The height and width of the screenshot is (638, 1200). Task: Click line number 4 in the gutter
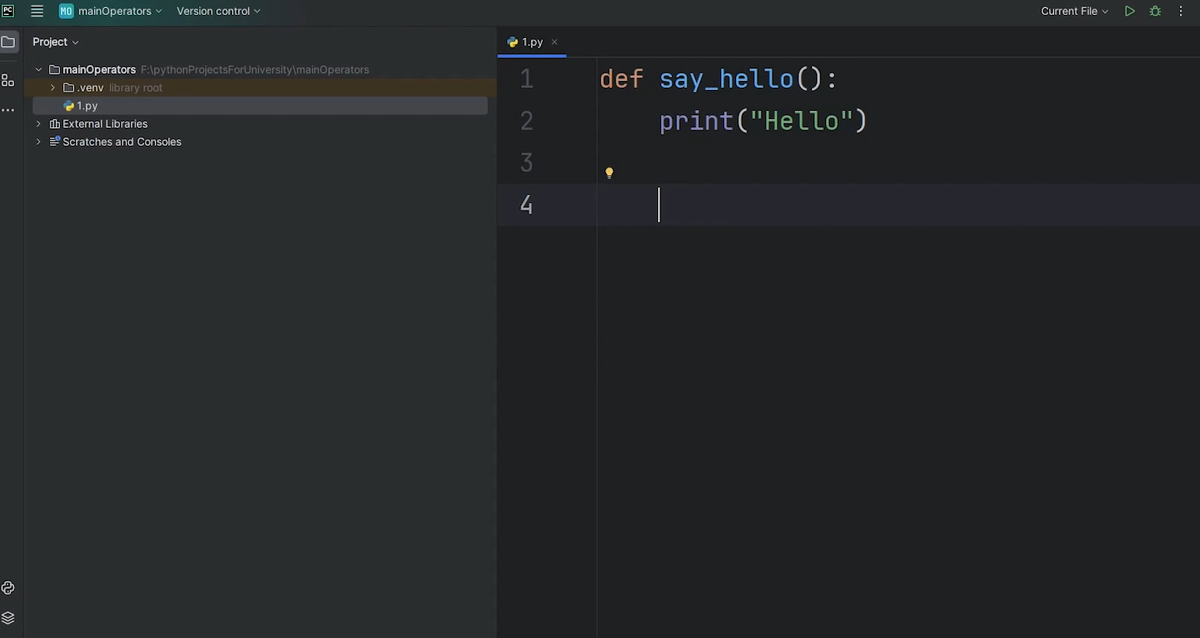(527, 205)
